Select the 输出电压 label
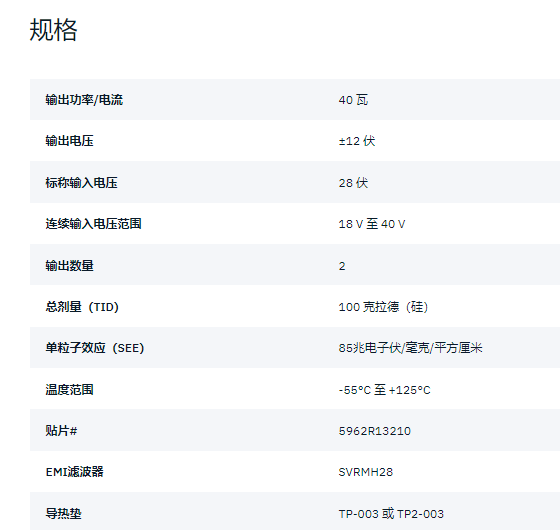 tap(69, 141)
